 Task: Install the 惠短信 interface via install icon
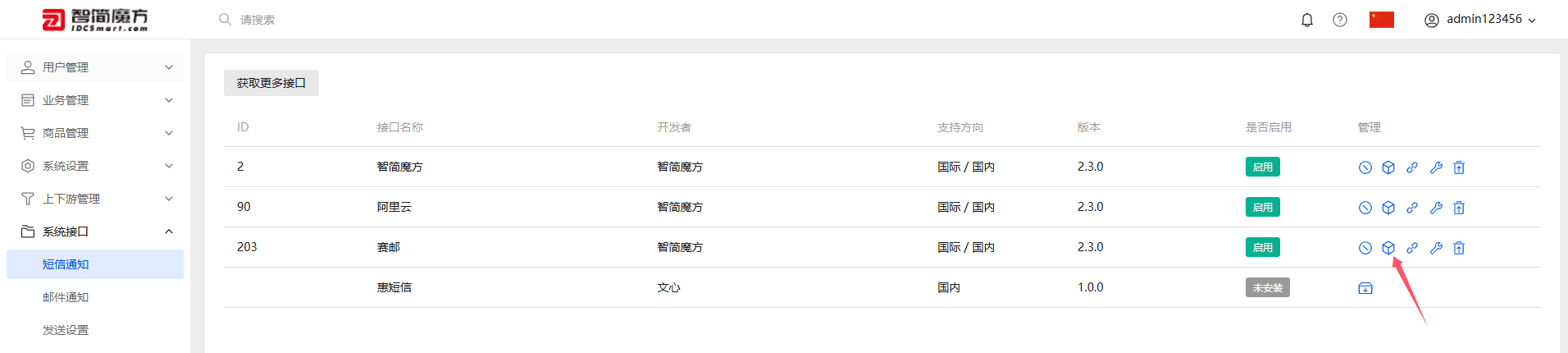pos(1365,288)
